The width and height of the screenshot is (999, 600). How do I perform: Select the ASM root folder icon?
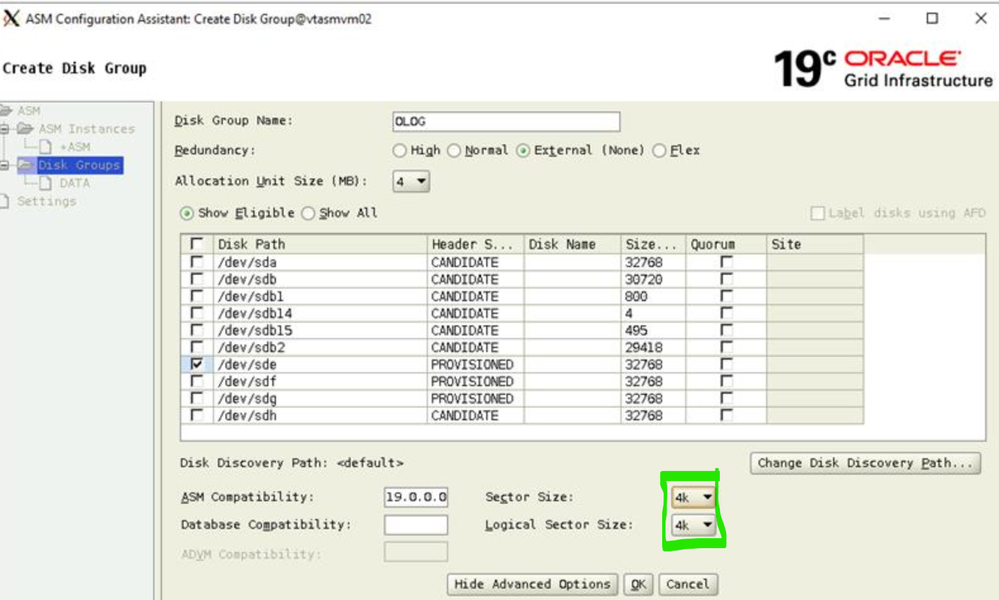(x=6, y=111)
